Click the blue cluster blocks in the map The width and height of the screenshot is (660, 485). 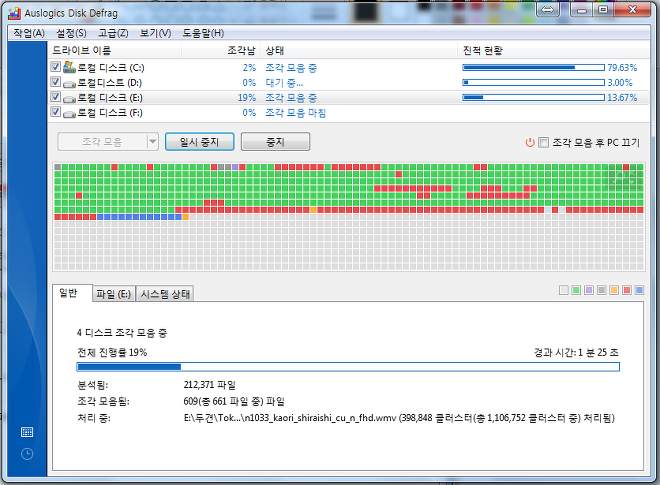tap(139, 217)
